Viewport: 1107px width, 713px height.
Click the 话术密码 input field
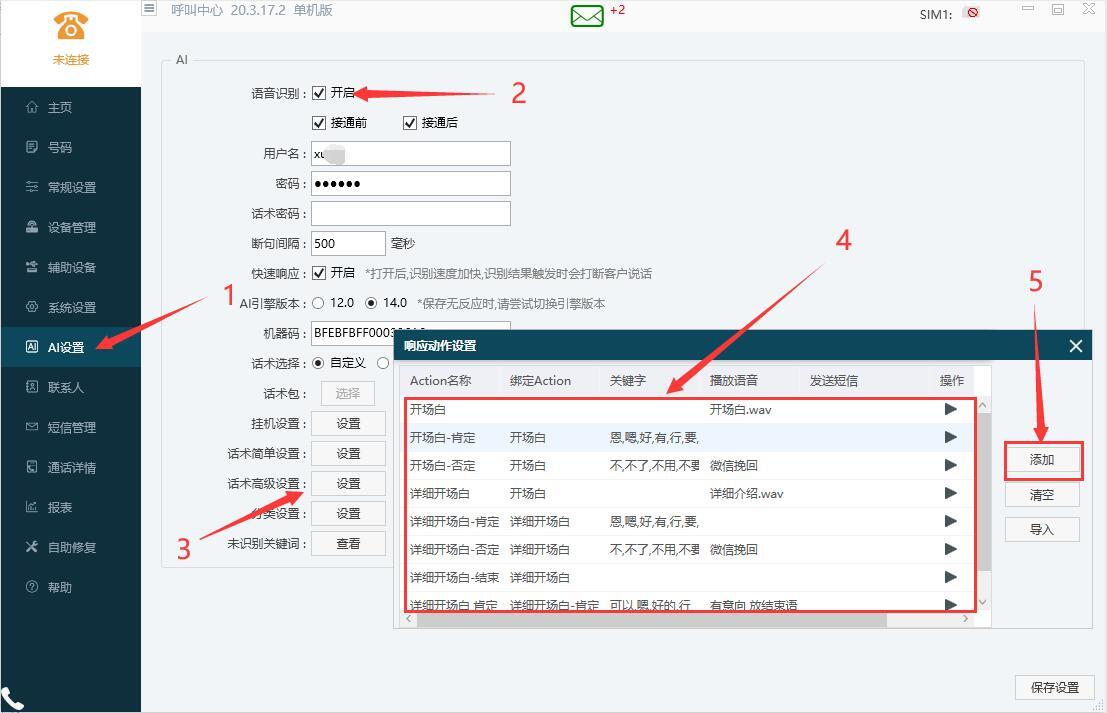click(411, 213)
